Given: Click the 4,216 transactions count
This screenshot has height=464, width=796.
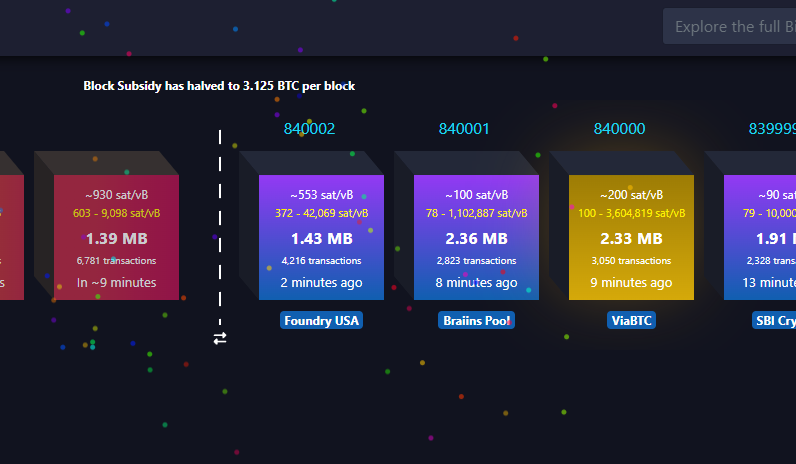Looking at the screenshot, I should click(x=321, y=260).
